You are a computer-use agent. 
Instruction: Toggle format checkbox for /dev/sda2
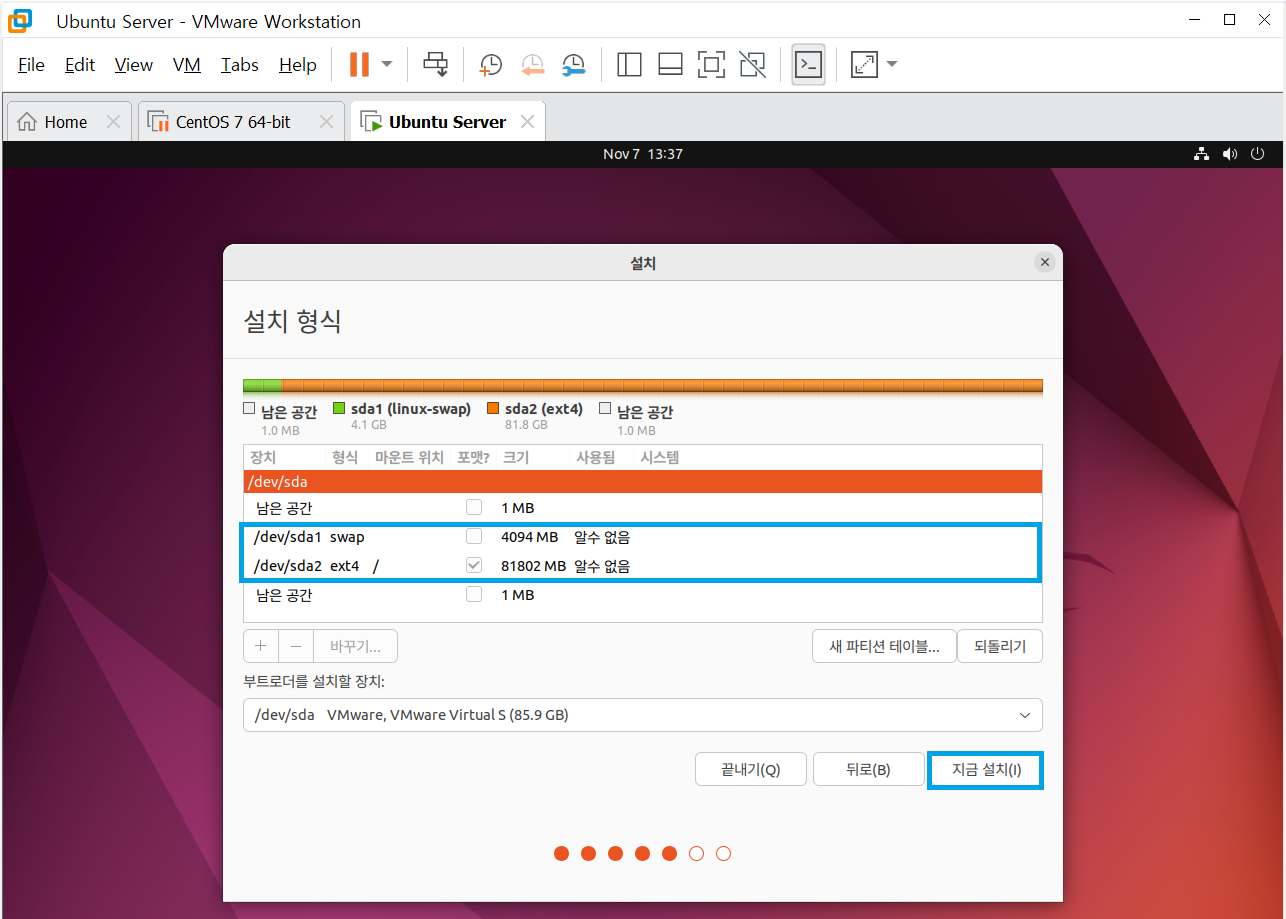[x=474, y=566]
